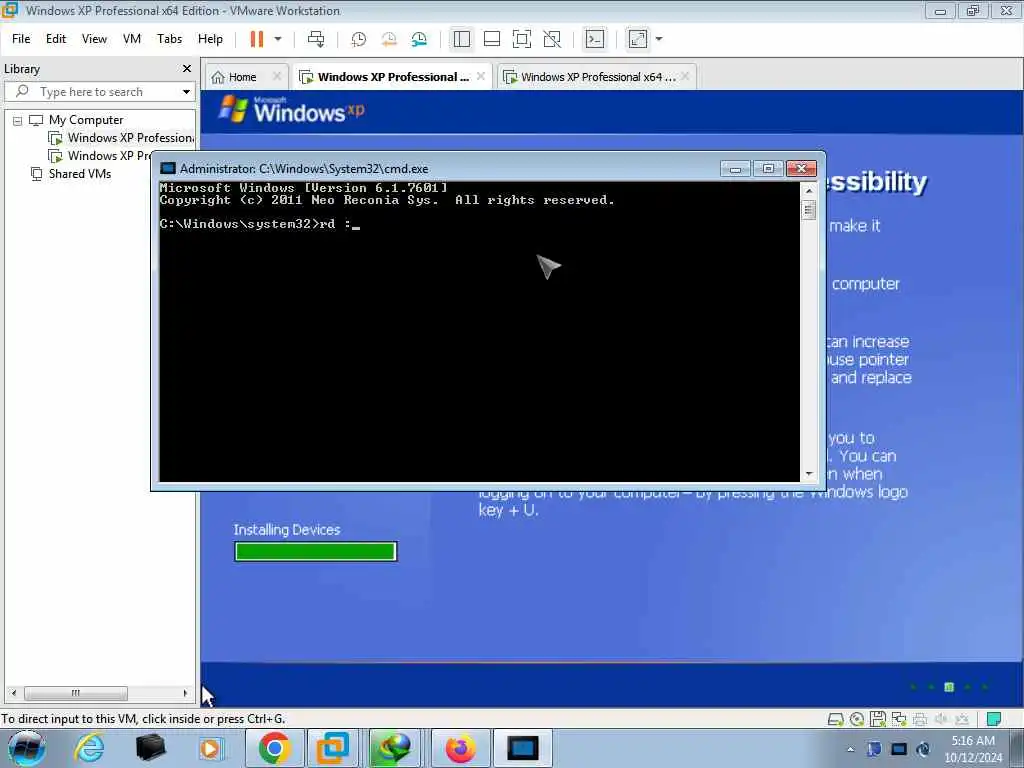This screenshot has height=768, width=1024.
Task: Open the power options dropdown next to pause
Action: click(278, 39)
